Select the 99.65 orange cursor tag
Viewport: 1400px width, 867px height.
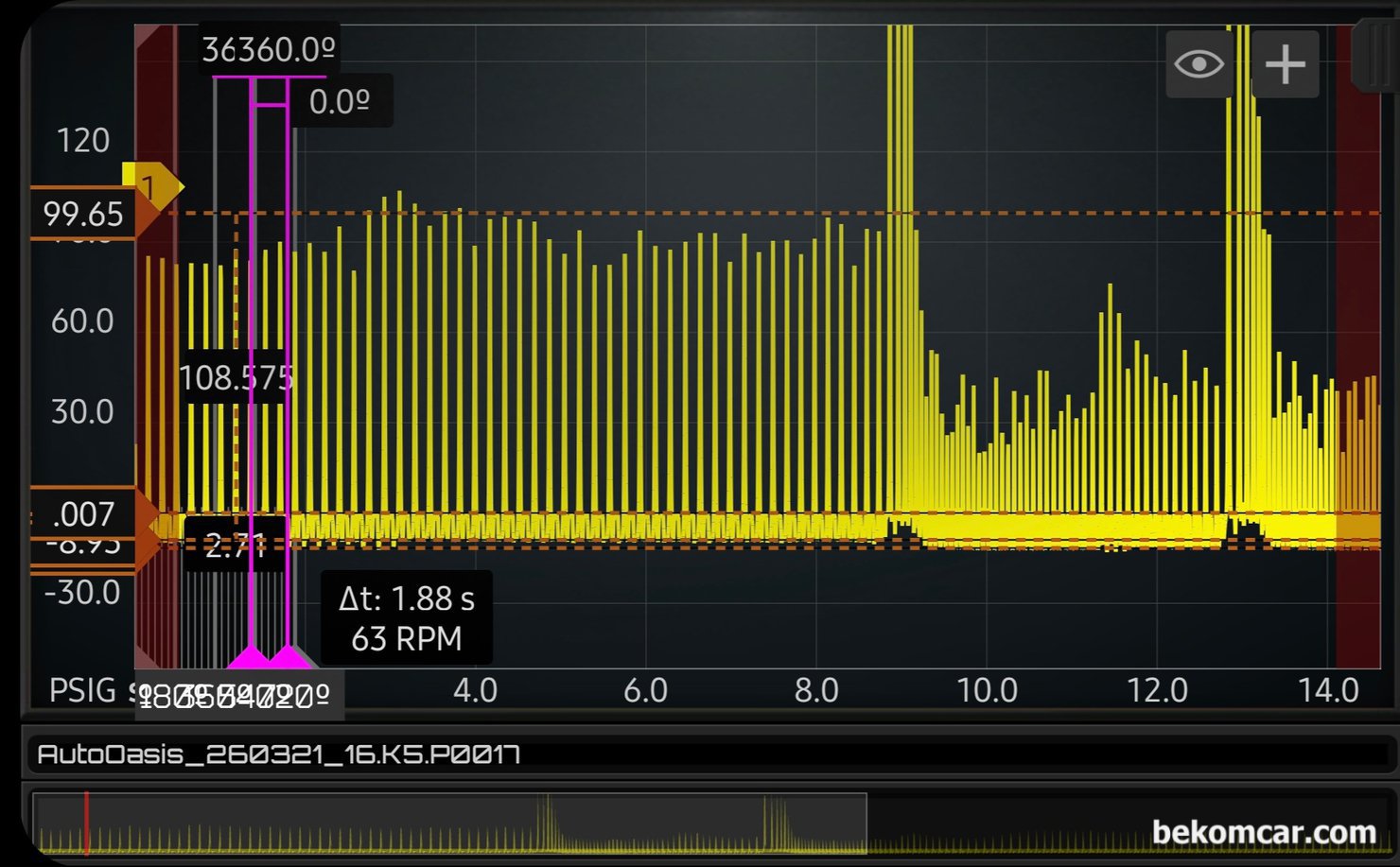[x=83, y=214]
